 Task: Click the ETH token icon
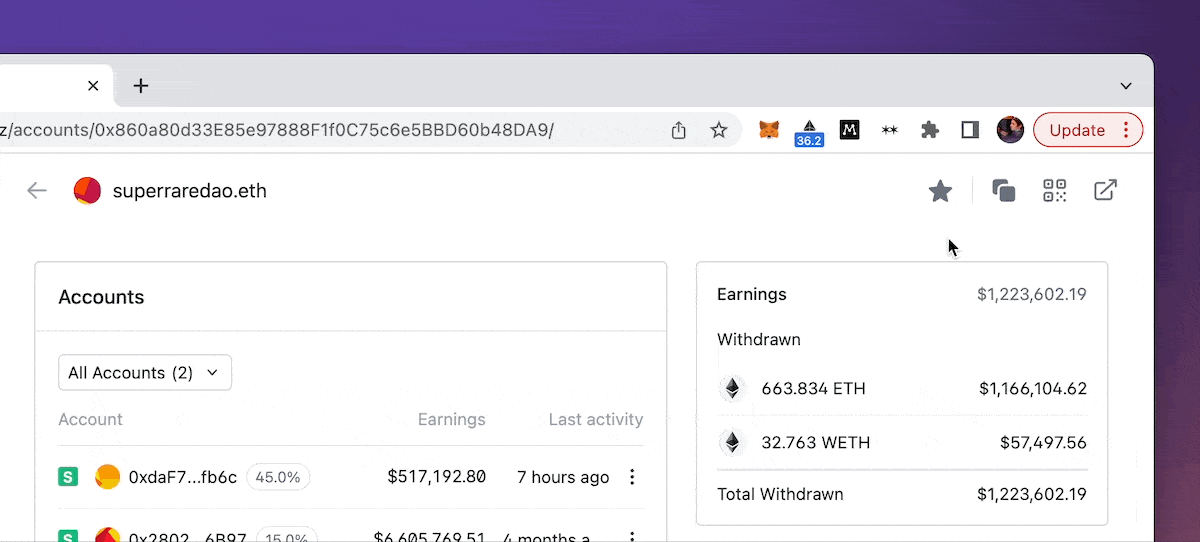click(733, 388)
